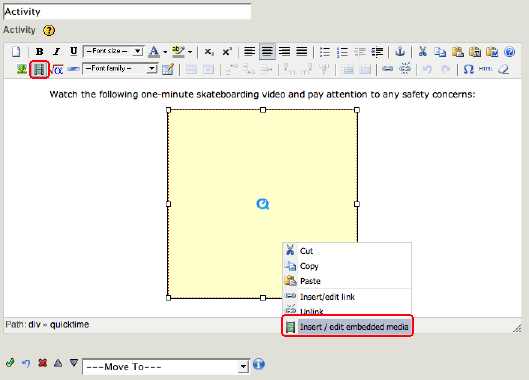Open the Font family dropdown
Viewport: 529px width, 380px height.
[120, 69]
